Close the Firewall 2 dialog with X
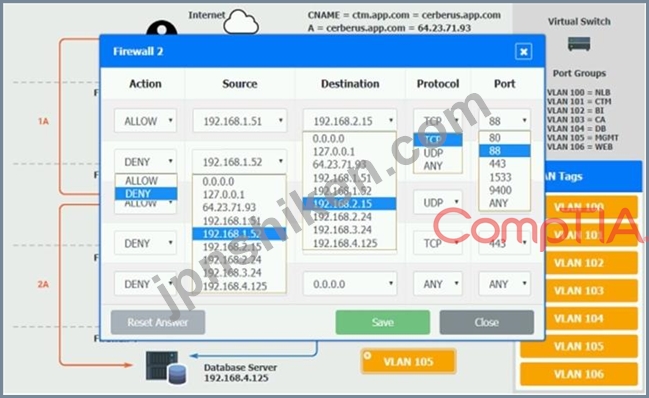The image size is (649, 398). [x=524, y=52]
